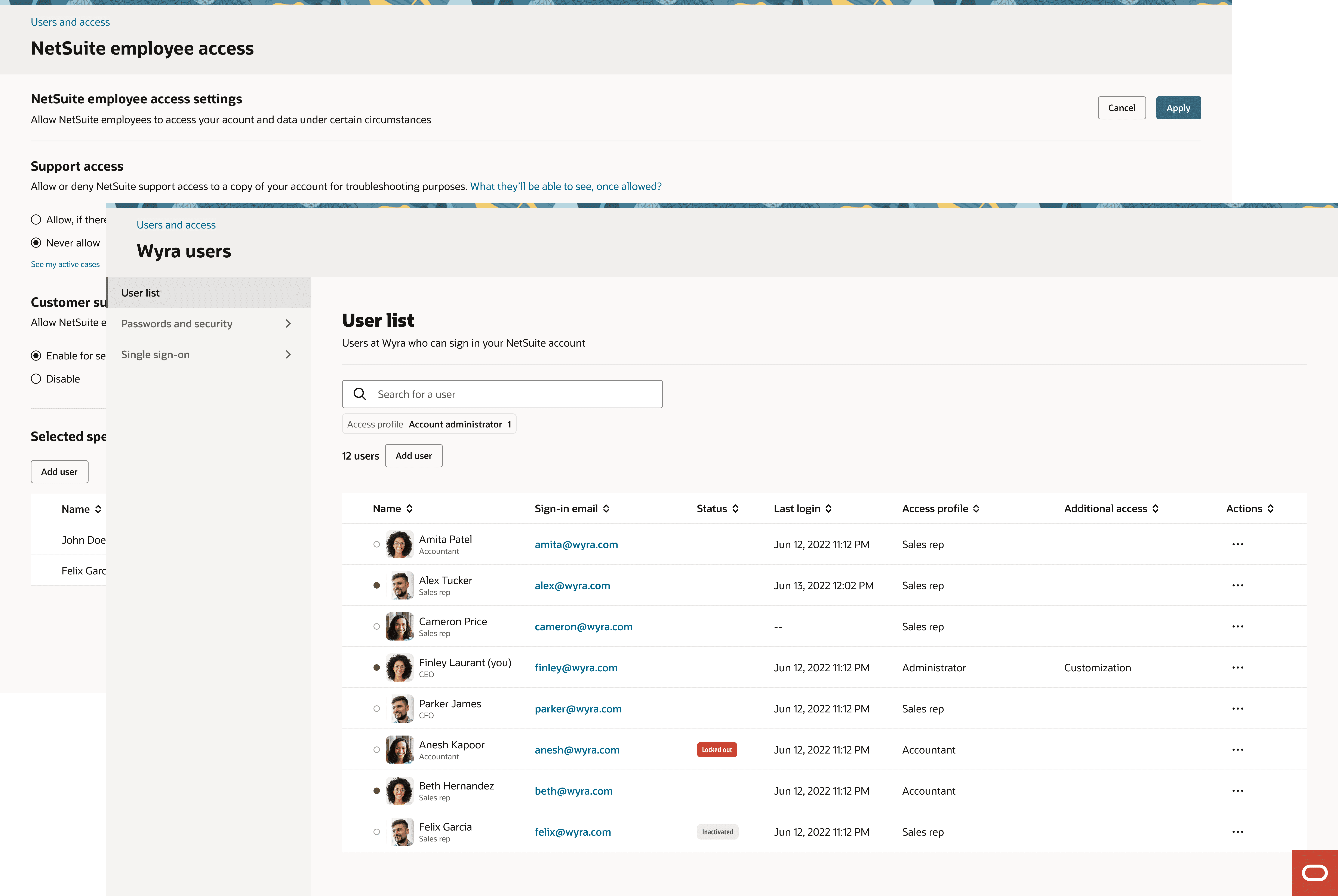Select the Never allow radio option
1338x896 pixels.
point(36,243)
